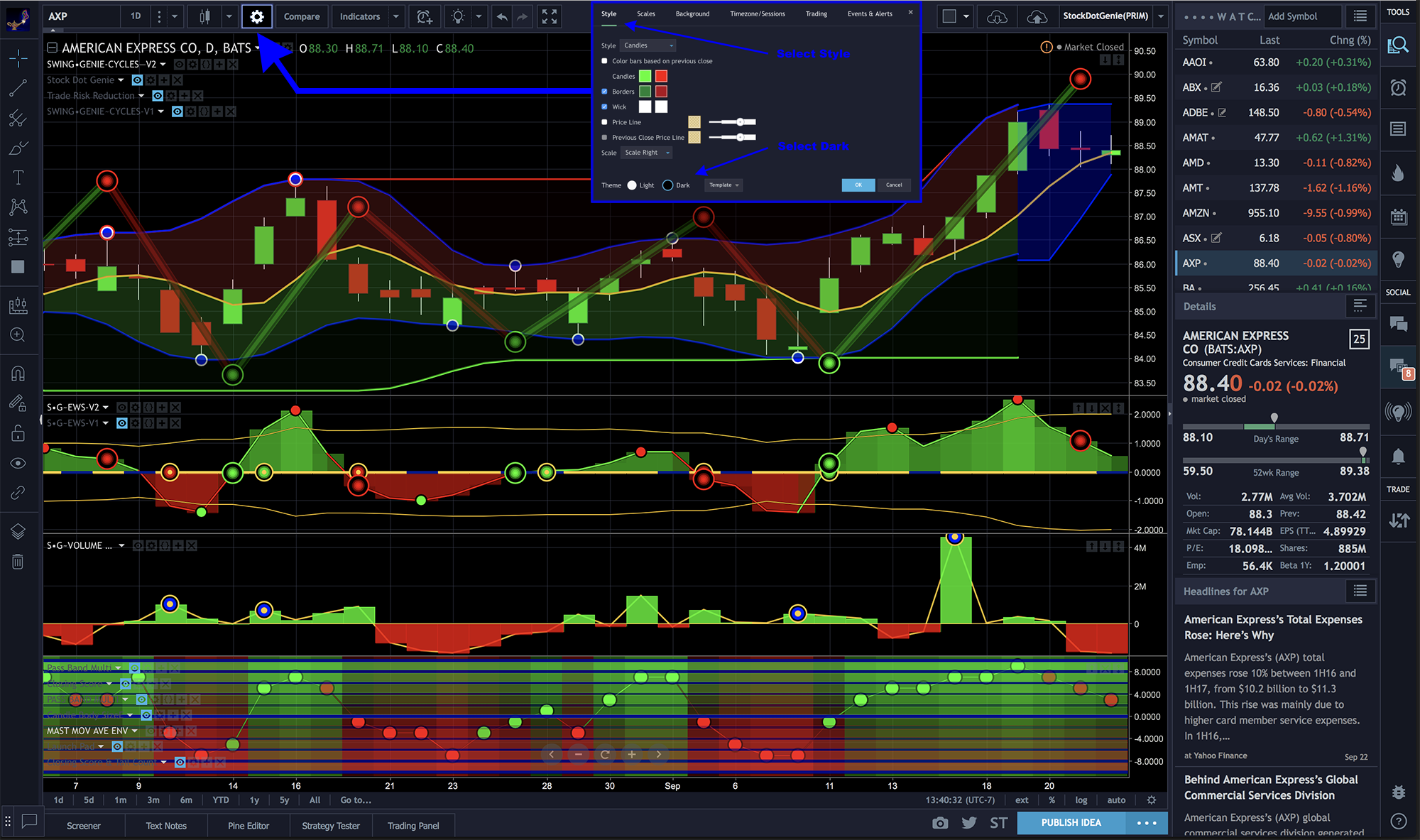Toggle visibility of Stock Dot Genie indicator

tap(137, 80)
